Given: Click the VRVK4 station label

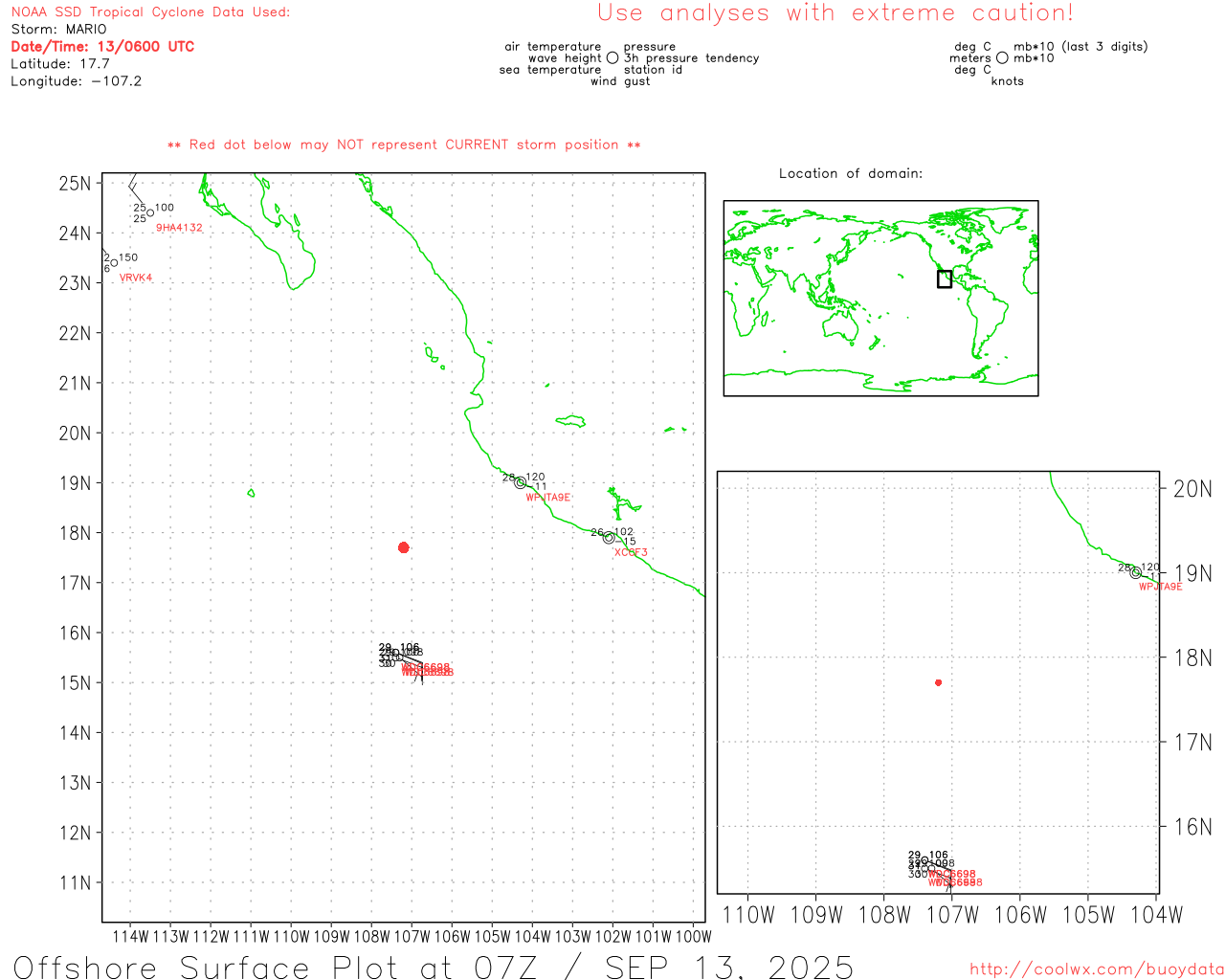Looking at the screenshot, I should 136,278.
